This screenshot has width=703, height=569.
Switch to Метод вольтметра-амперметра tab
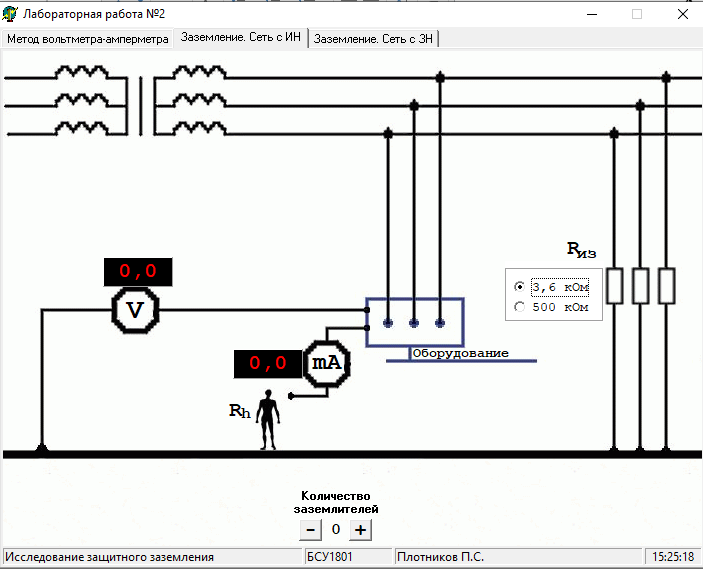(87, 39)
